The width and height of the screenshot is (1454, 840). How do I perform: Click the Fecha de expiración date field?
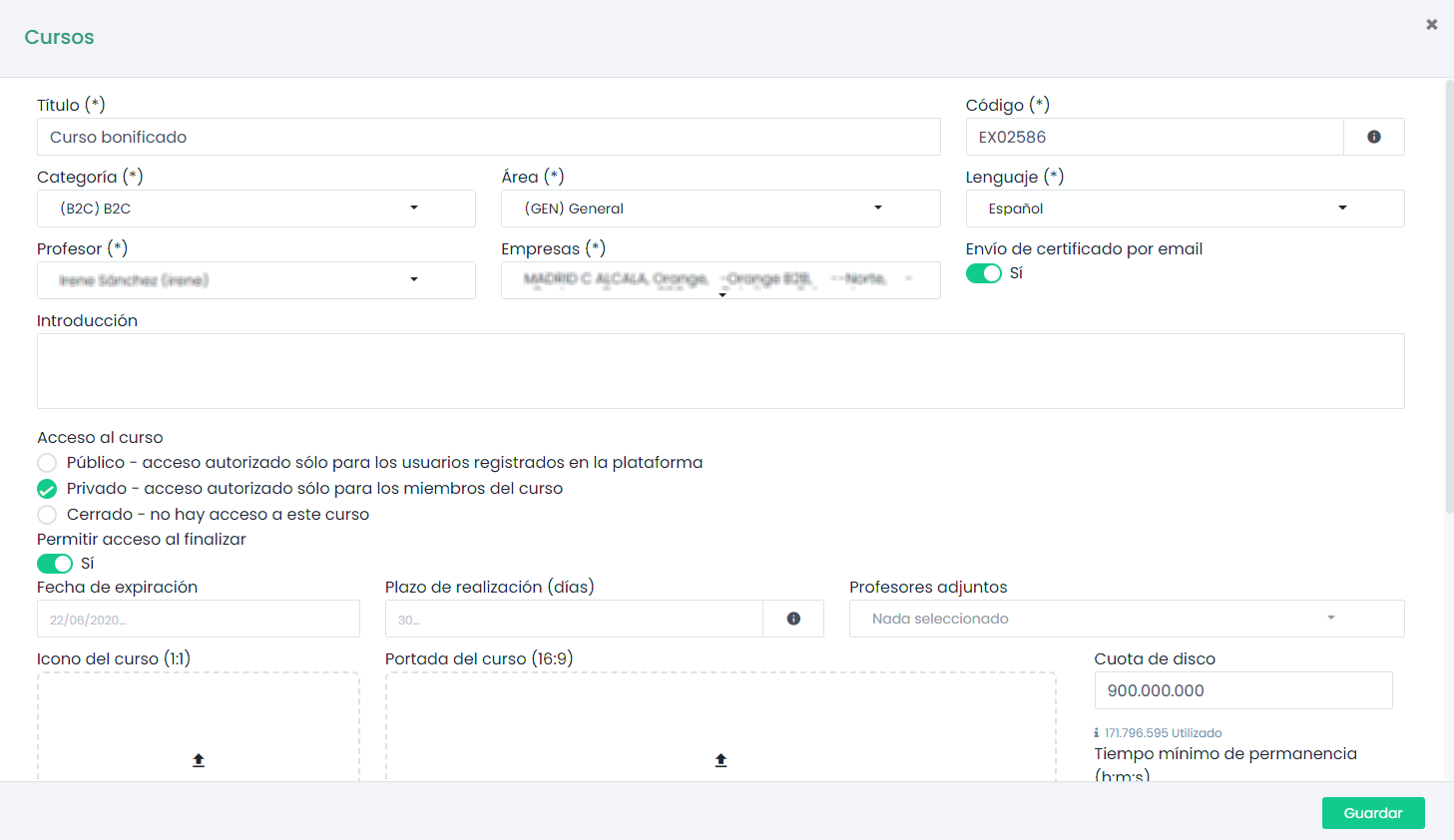coord(198,619)
